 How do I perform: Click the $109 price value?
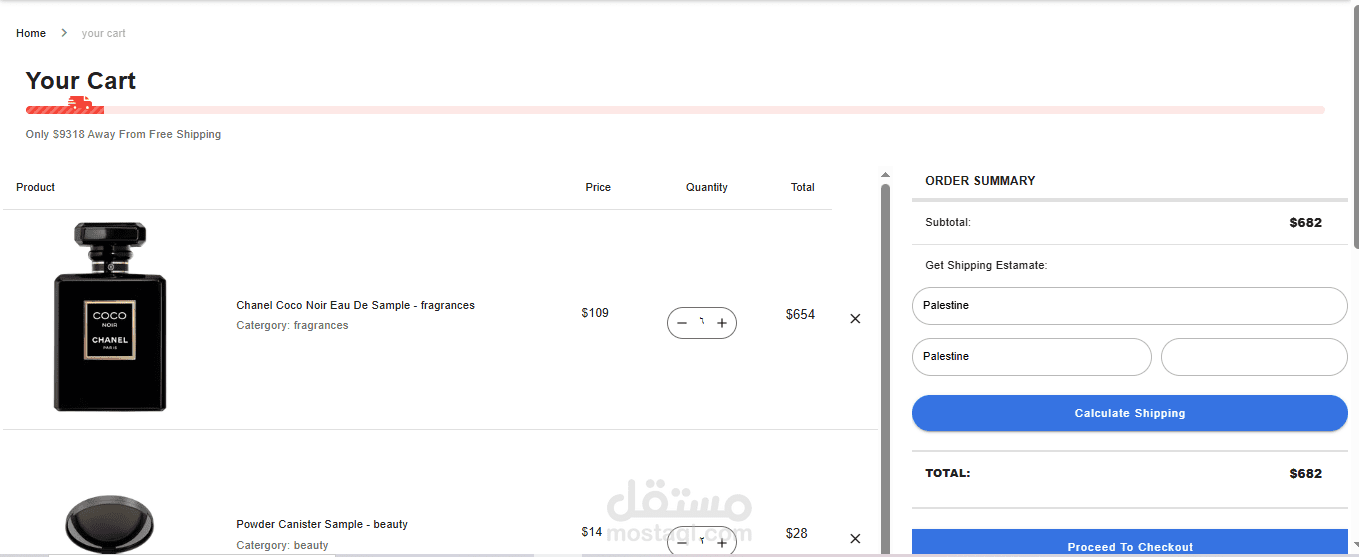[595, 313]
